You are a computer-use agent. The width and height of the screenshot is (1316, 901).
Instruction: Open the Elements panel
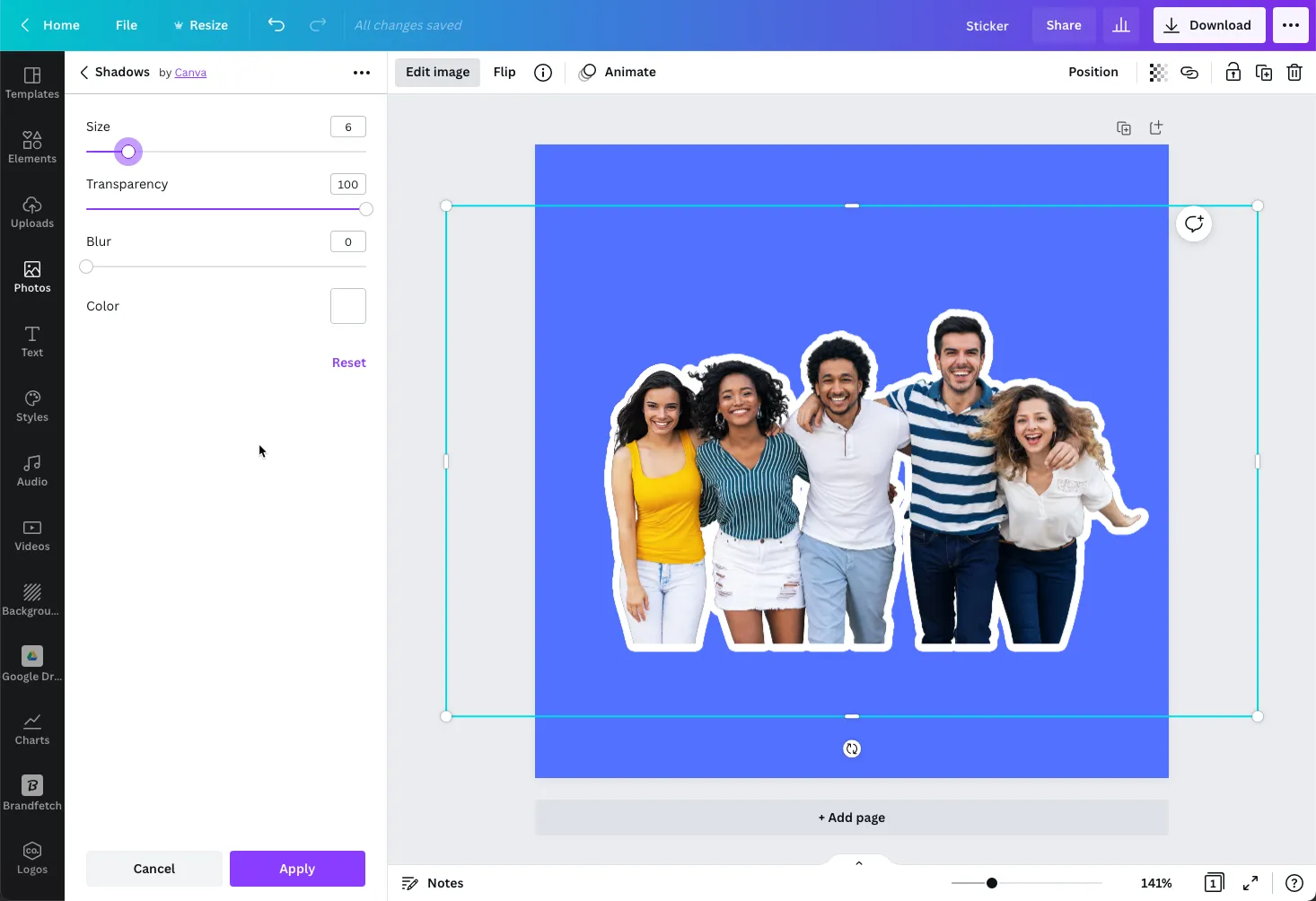click(x=32, y=146)
